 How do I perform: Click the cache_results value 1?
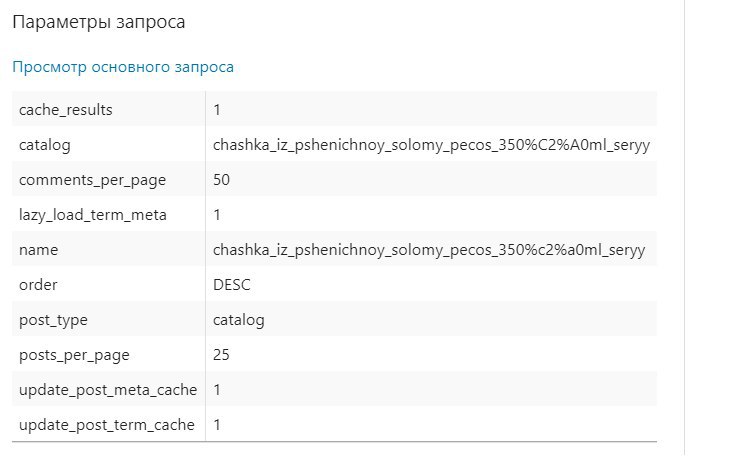(x=217, y=110)
